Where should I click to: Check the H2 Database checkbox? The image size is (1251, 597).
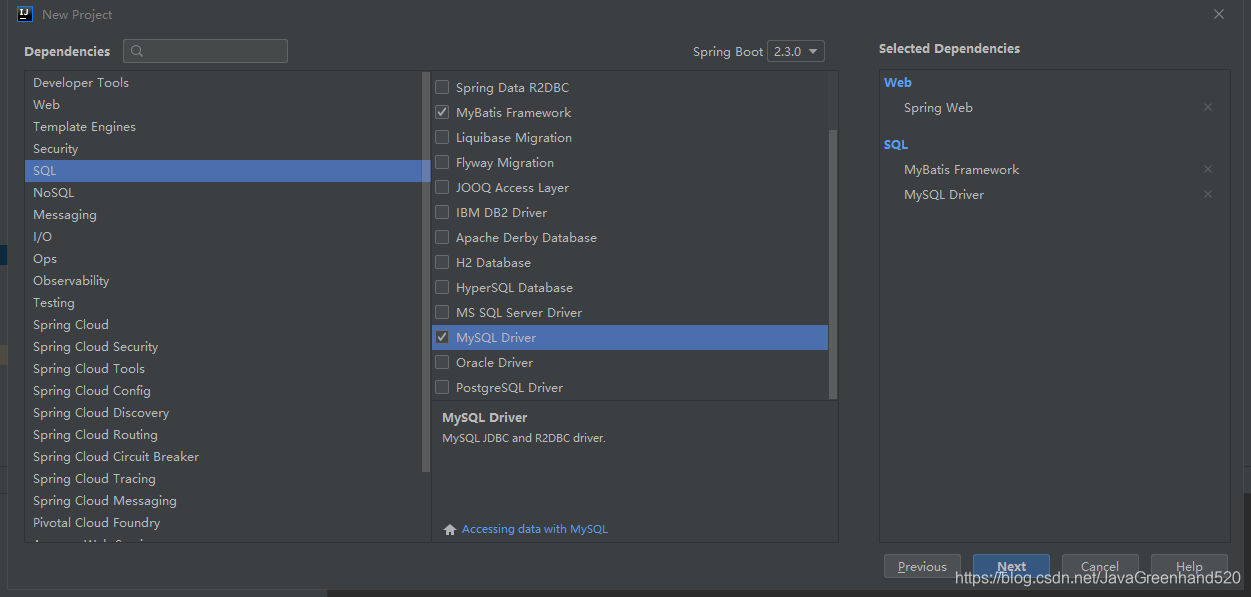coord(442,262)
